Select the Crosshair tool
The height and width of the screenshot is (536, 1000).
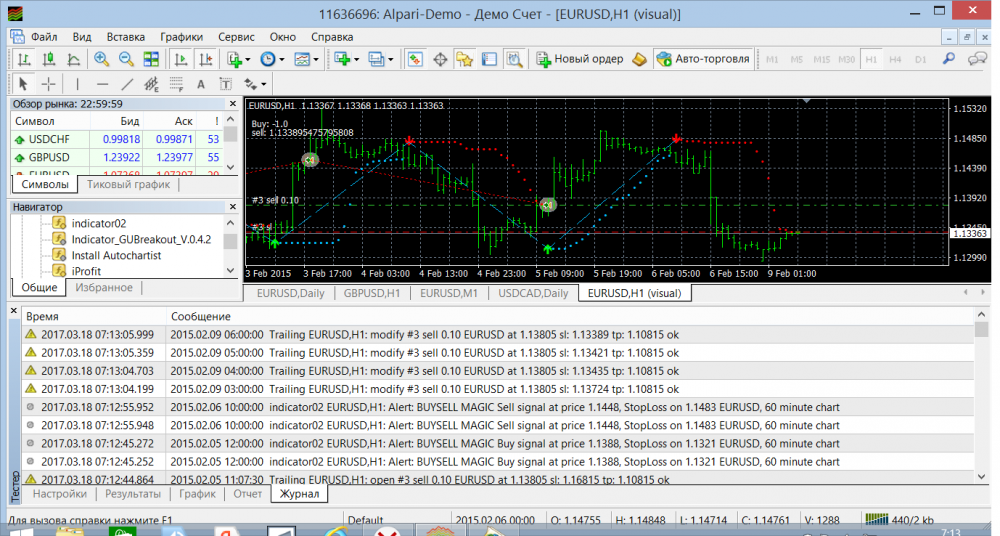pos(48,84)
